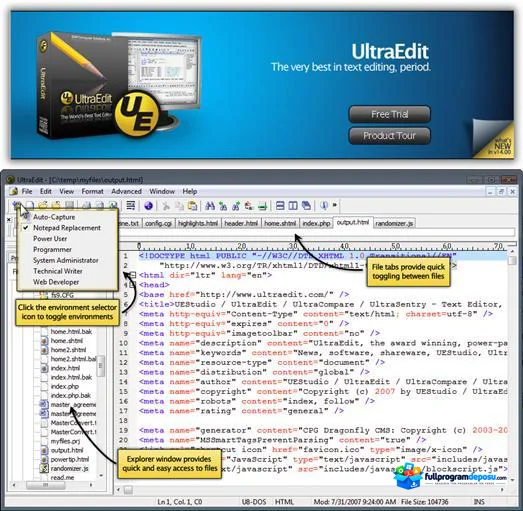Select myfiles.prj in the explorer list

(x=65, y=441)
